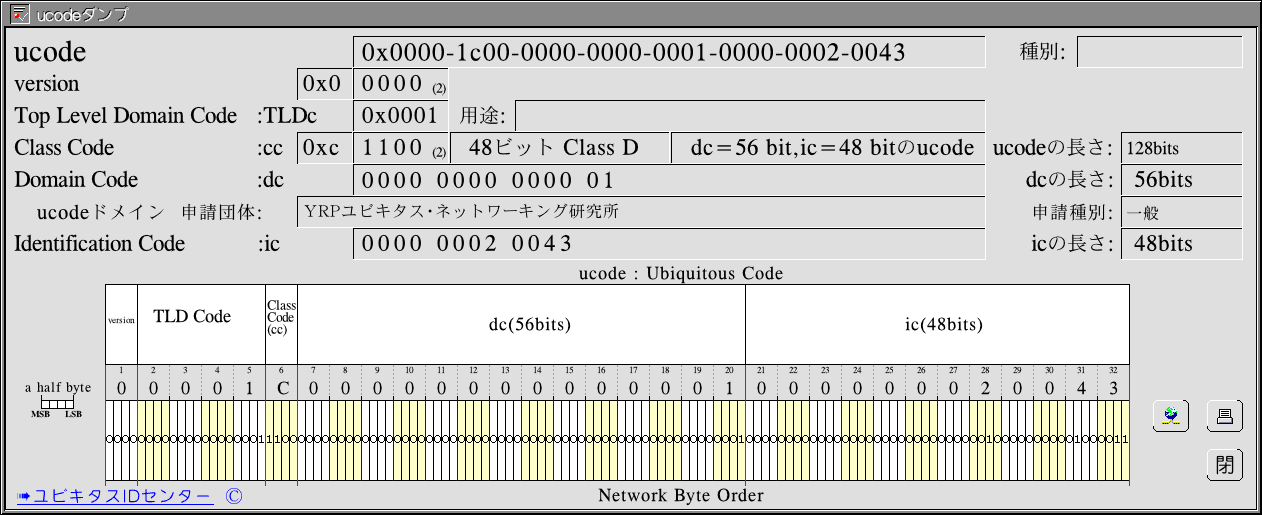Click the dcの長さ 56bits field
The height and width of the screenshot is (515, 1262).
1181,180
